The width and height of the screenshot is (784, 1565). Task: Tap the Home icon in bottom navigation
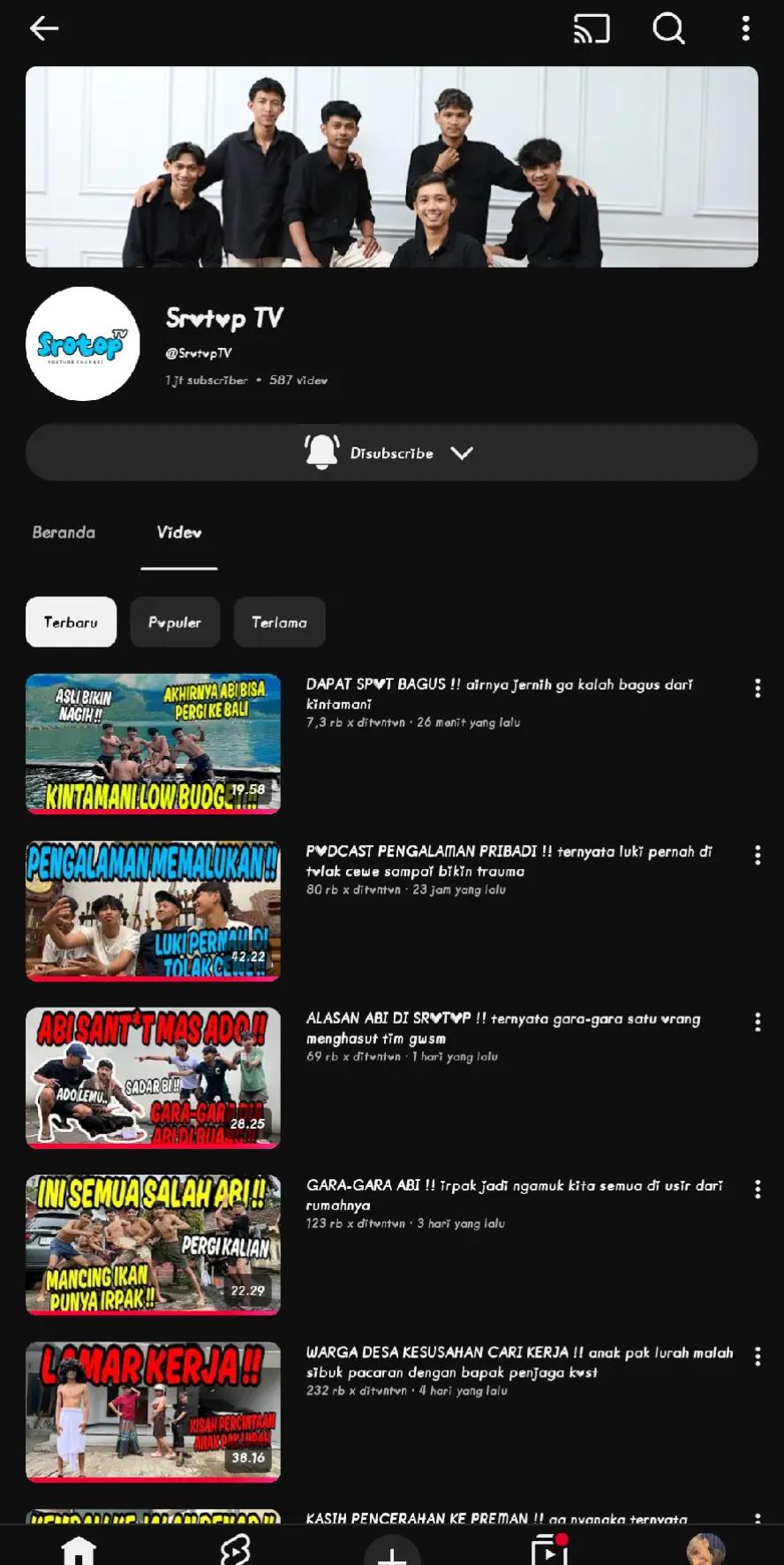click(78, 1550)
